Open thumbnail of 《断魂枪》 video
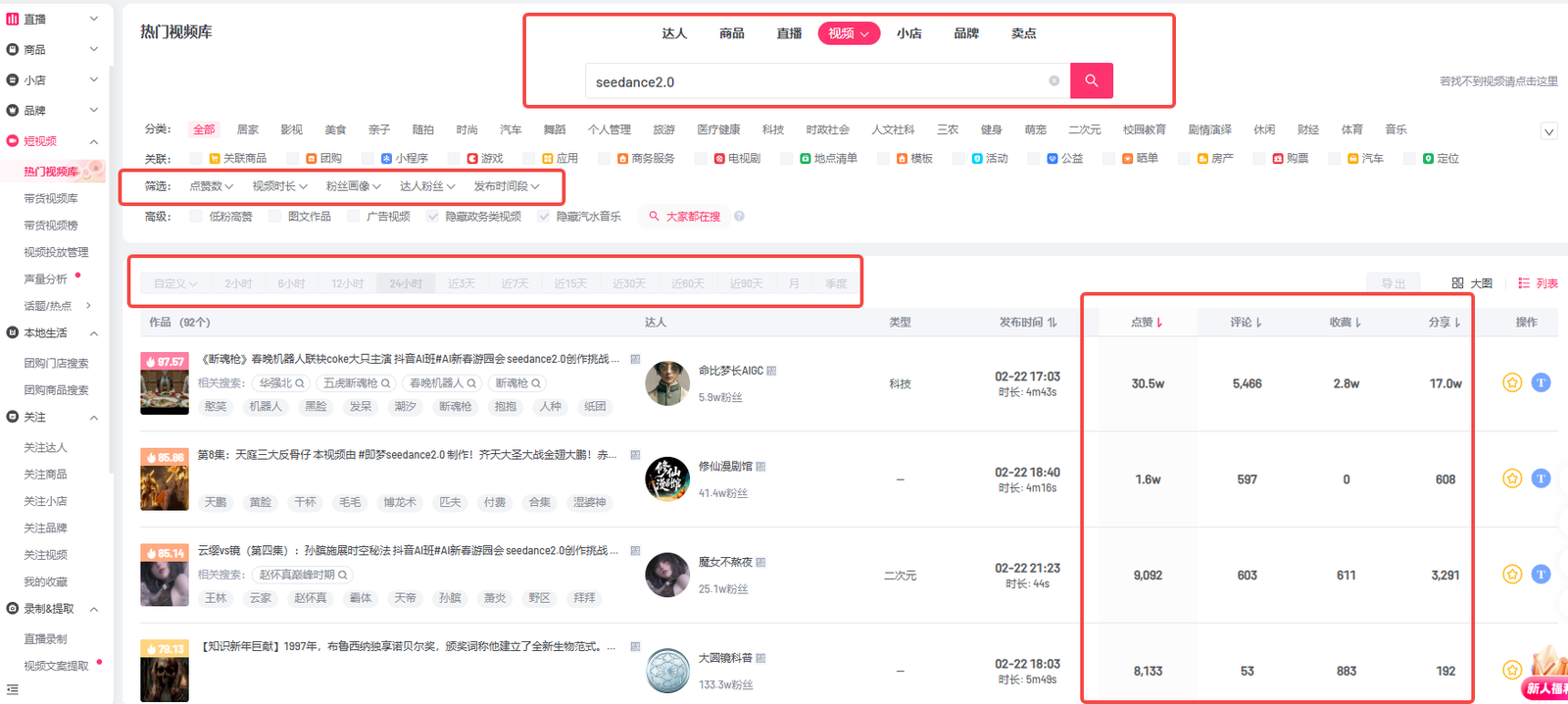This screenshot has width=1568, height=704. 165,383
